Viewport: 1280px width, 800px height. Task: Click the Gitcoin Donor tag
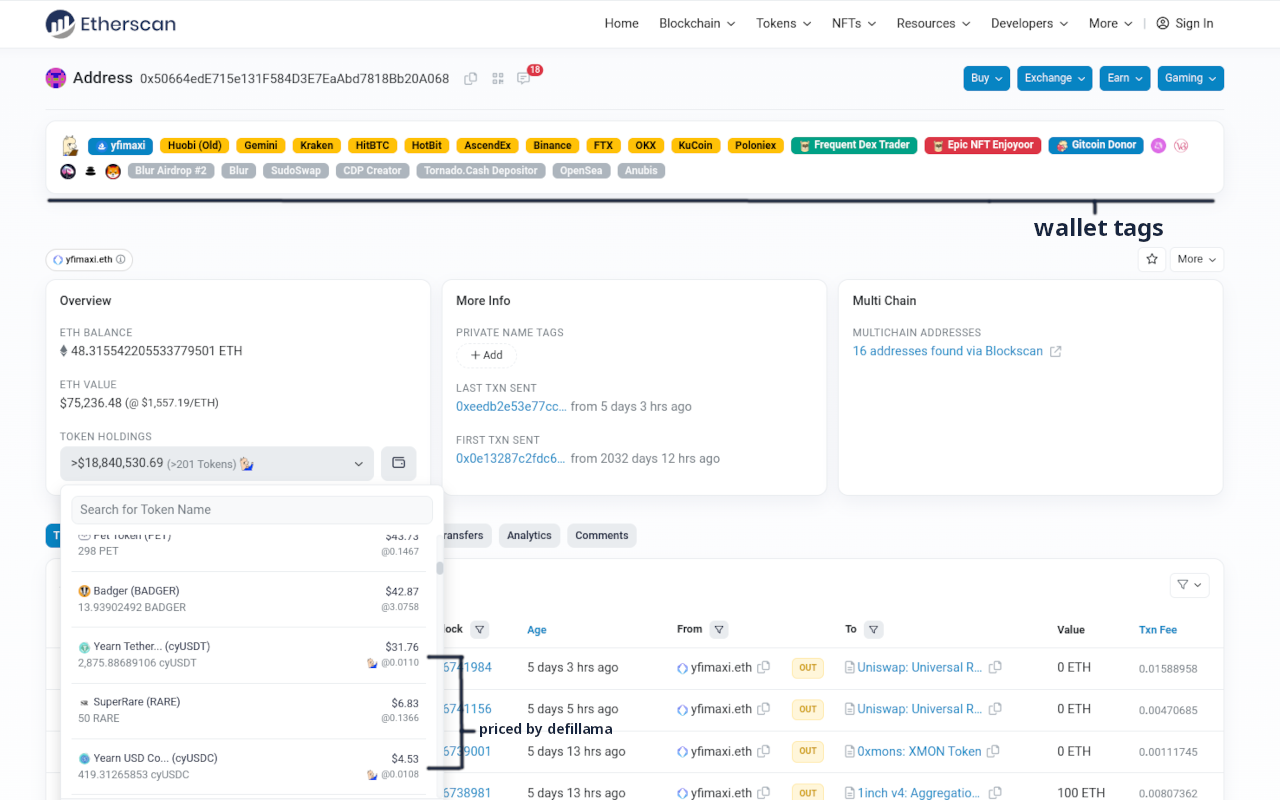pyautogui.click(x=1096, y=145)
